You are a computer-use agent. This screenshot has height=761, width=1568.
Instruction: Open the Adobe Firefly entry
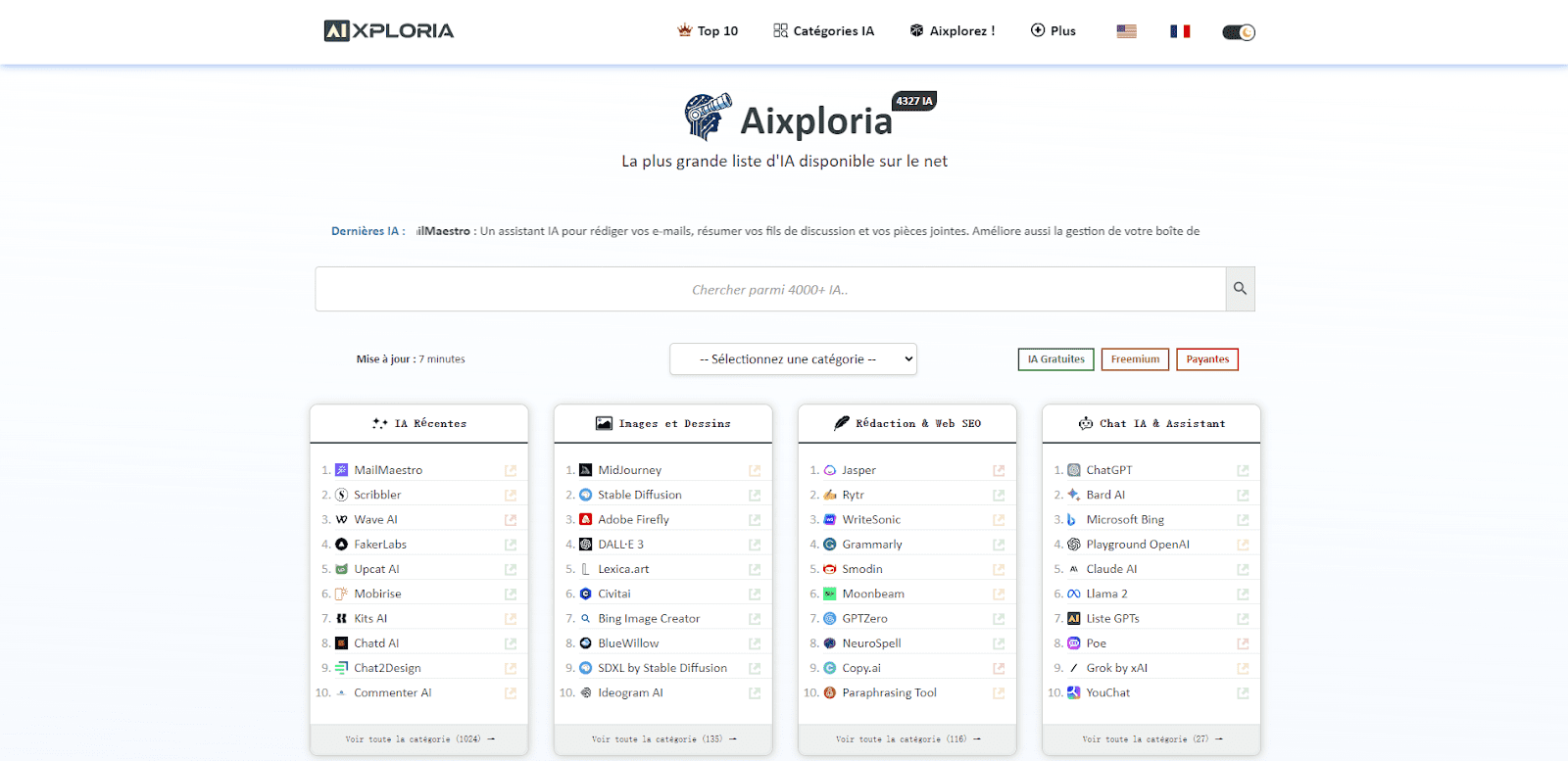(633, 520)
